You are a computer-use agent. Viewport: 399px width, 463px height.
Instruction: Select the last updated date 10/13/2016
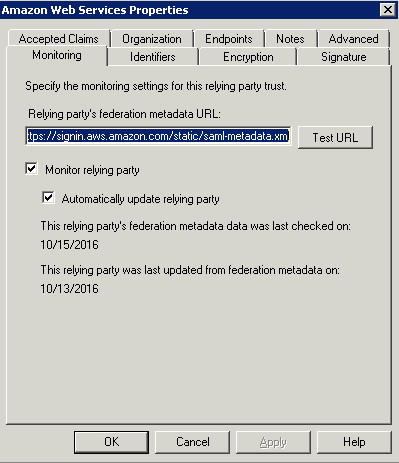coord(69,288)
